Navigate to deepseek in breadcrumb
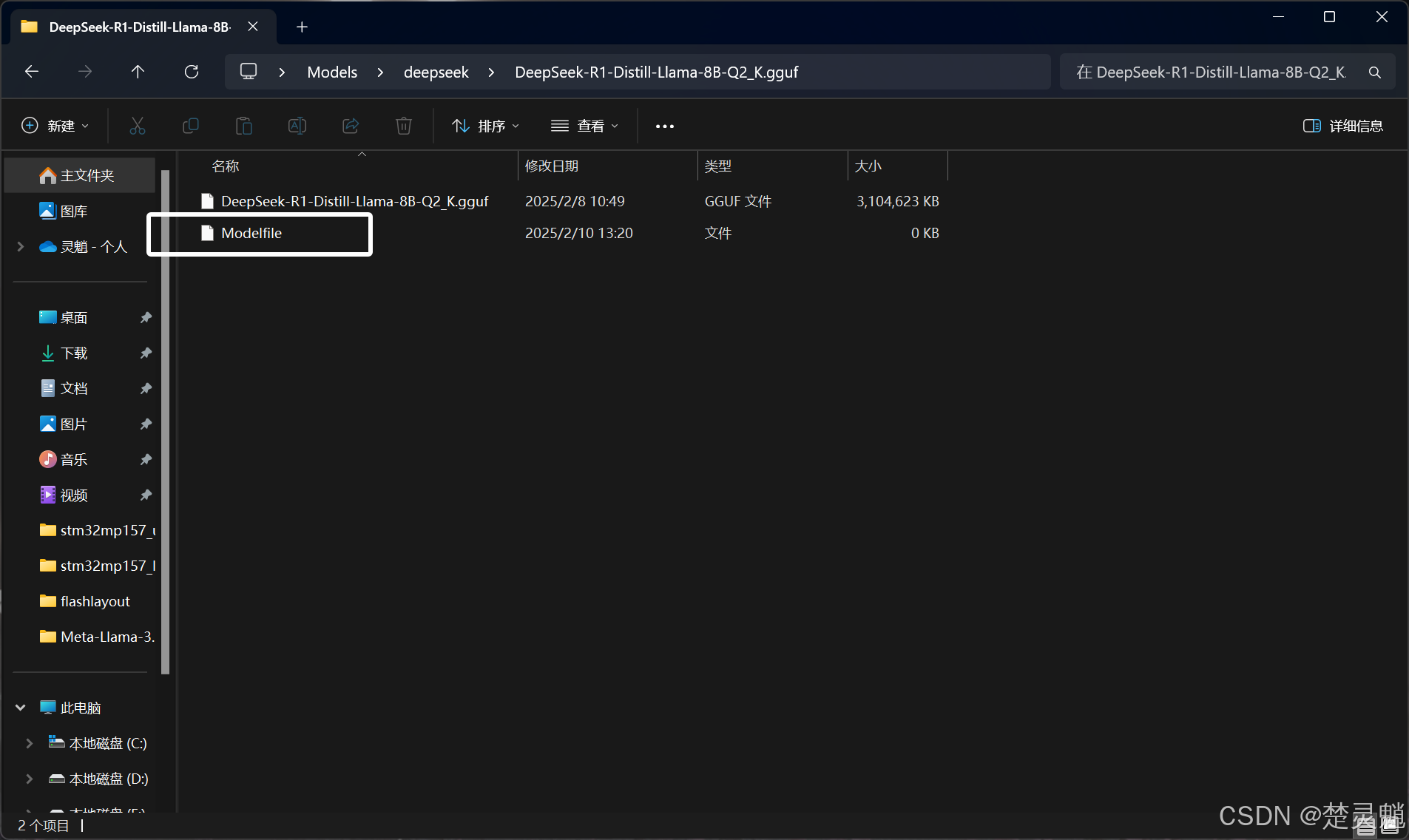Screen dimensions: 1409x840 (436, 72)
